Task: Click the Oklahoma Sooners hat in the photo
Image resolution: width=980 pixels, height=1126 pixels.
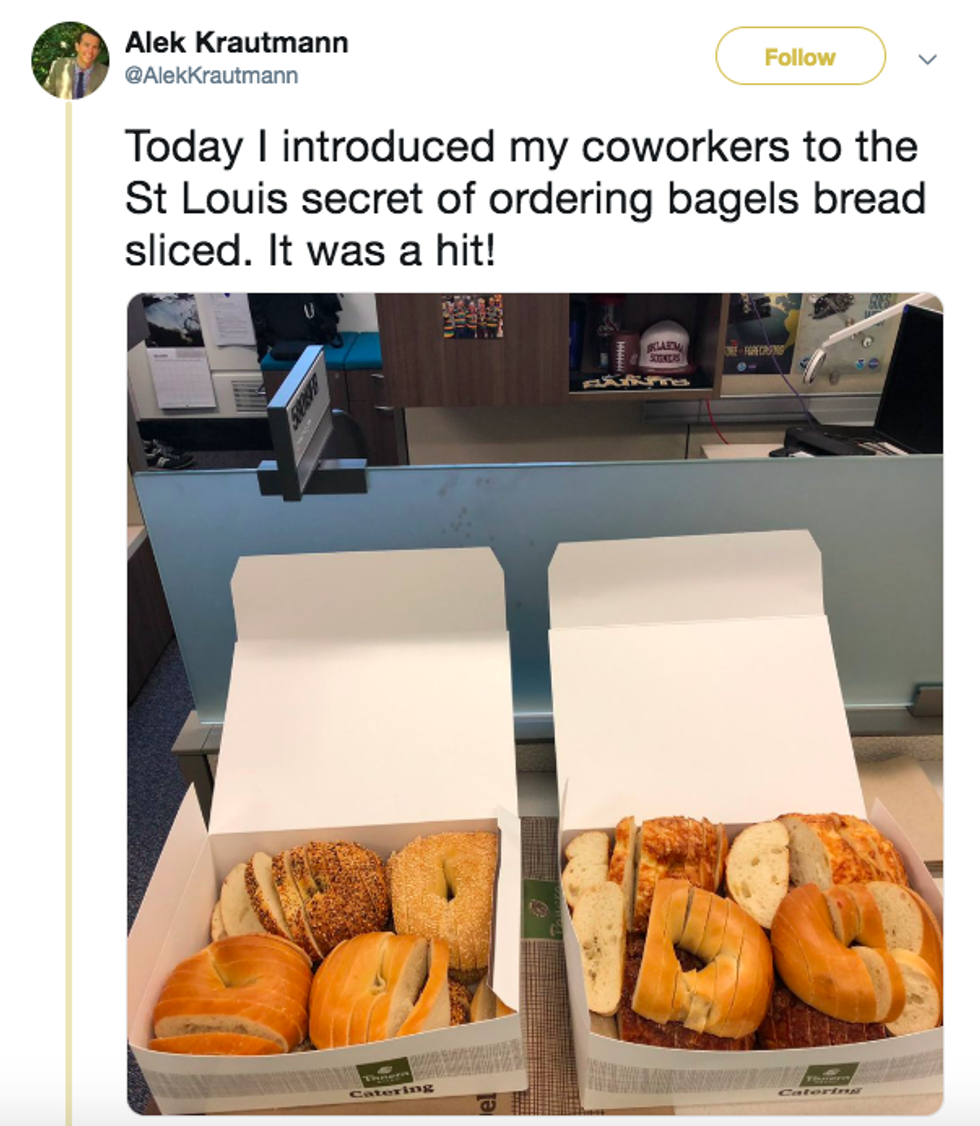Action: click(x=665, y=347)
